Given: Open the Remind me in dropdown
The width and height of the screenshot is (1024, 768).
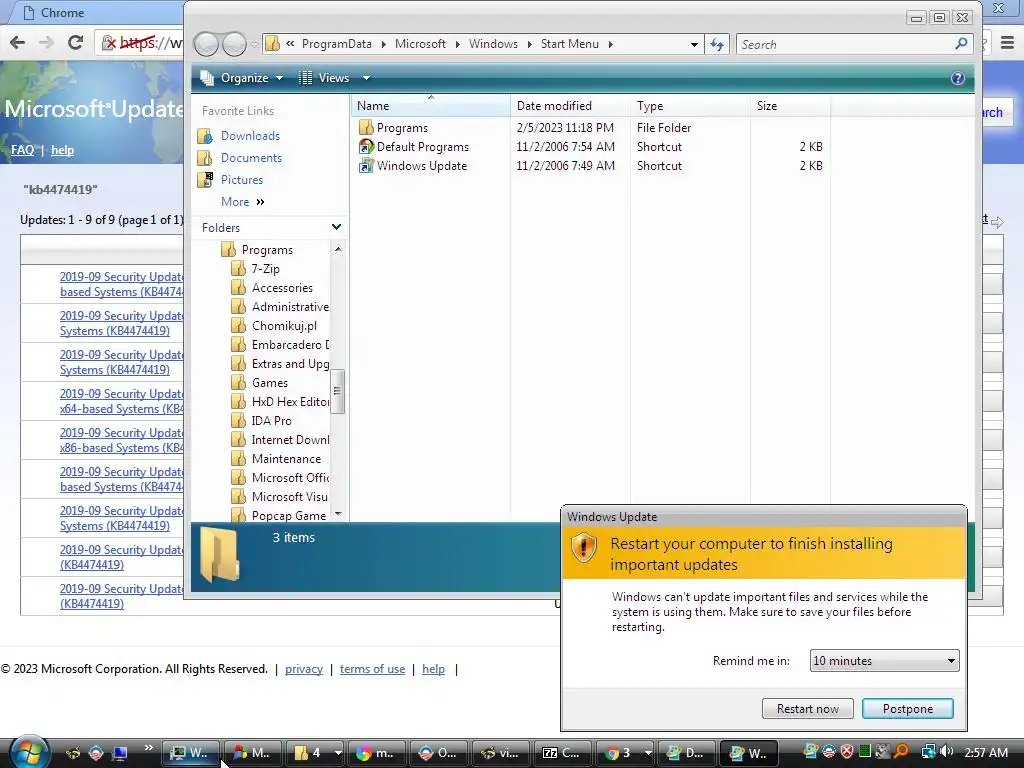Looking at the screenshot, I should (x=884, y=660).
